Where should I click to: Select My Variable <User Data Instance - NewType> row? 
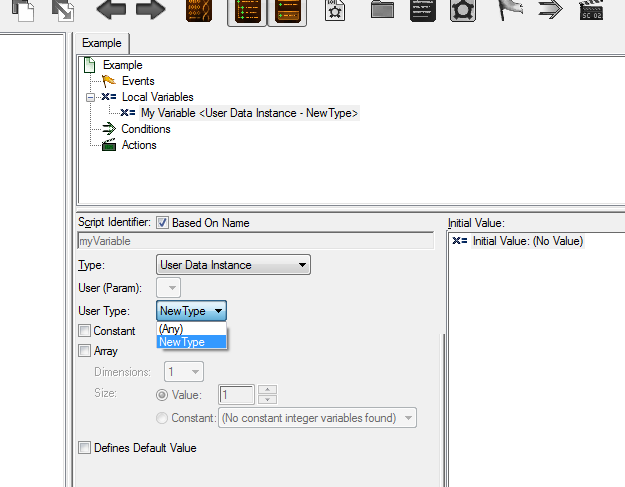click(250, 113)
